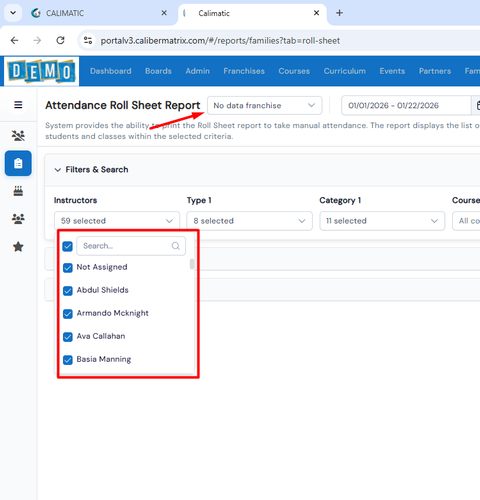Uncheck Ava Callahan checkbox
This screenshot has height=500, width=480.
click(68, 337)
